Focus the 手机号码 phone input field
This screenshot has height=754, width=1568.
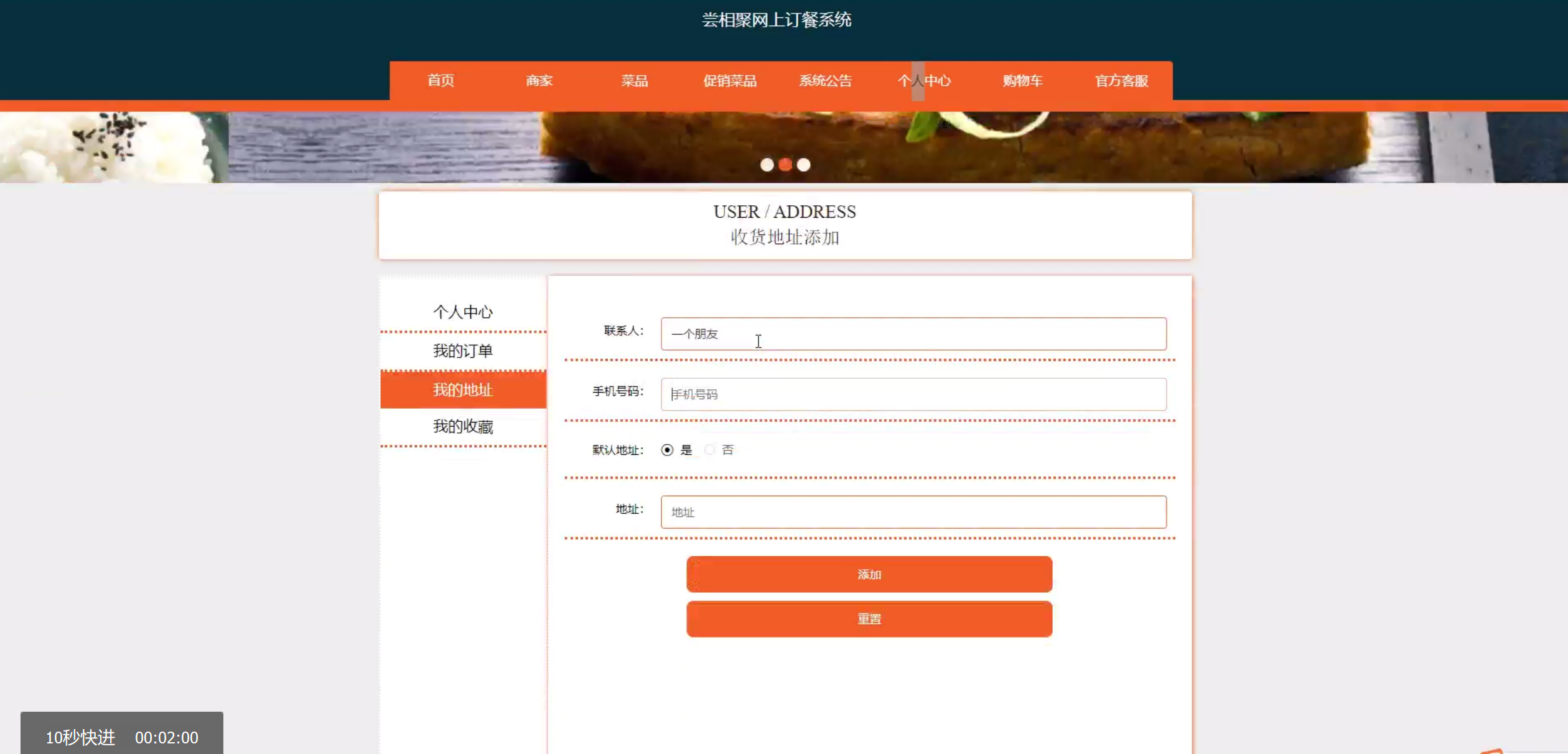coord(913,394)
